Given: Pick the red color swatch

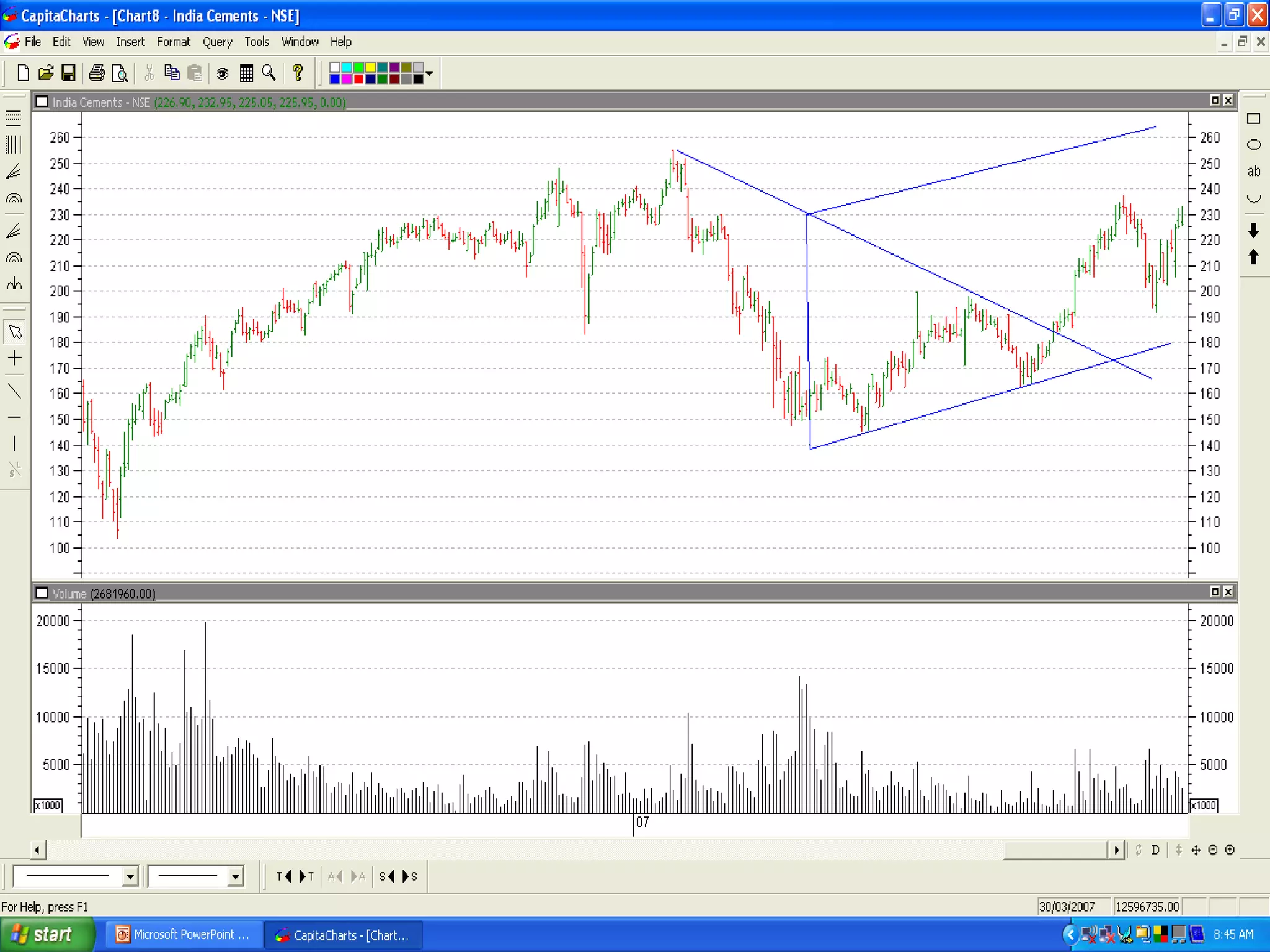Looking at the screenshot, I should (358, 79).
